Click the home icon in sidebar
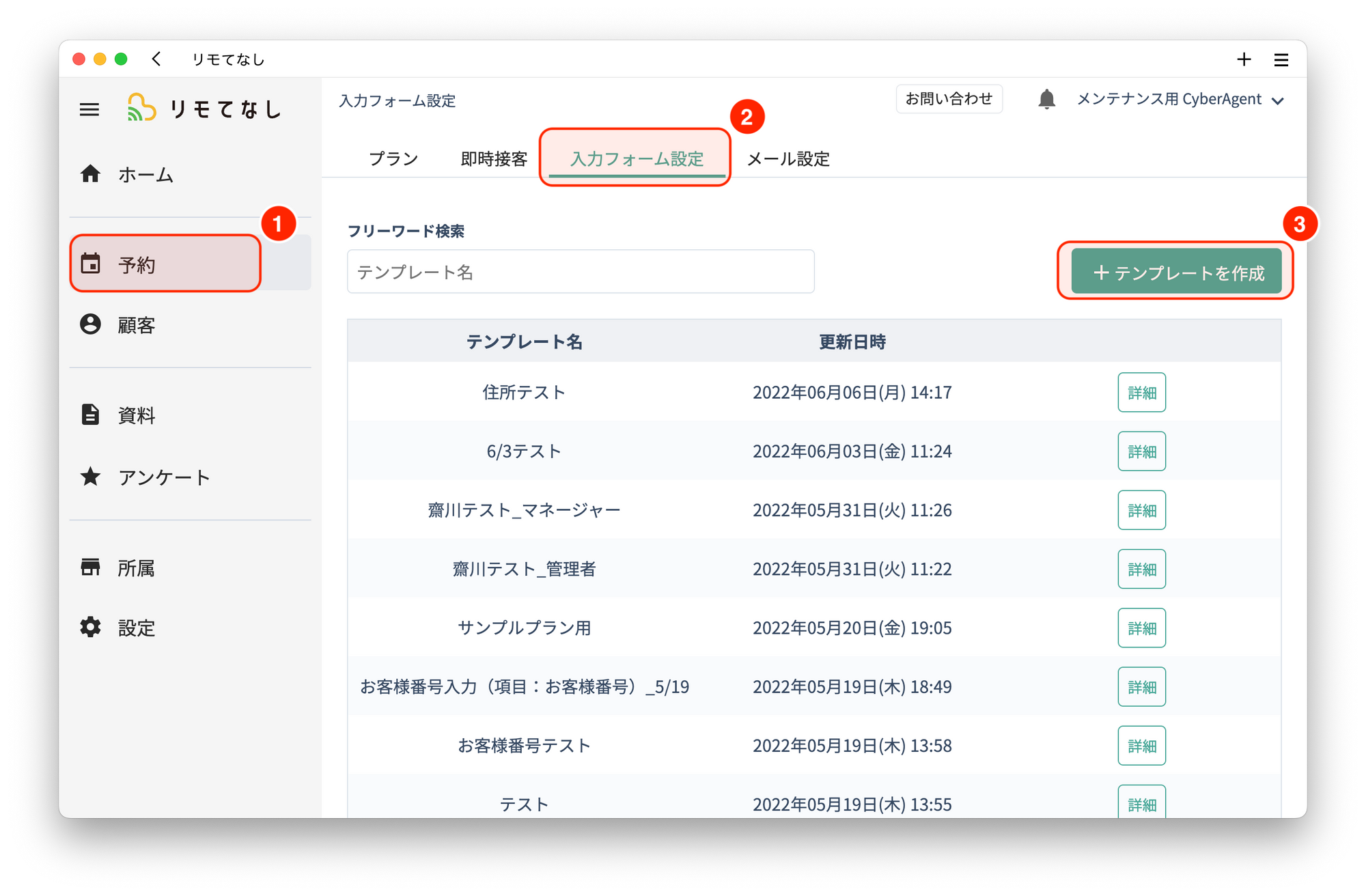 click(x=90, y=173)
